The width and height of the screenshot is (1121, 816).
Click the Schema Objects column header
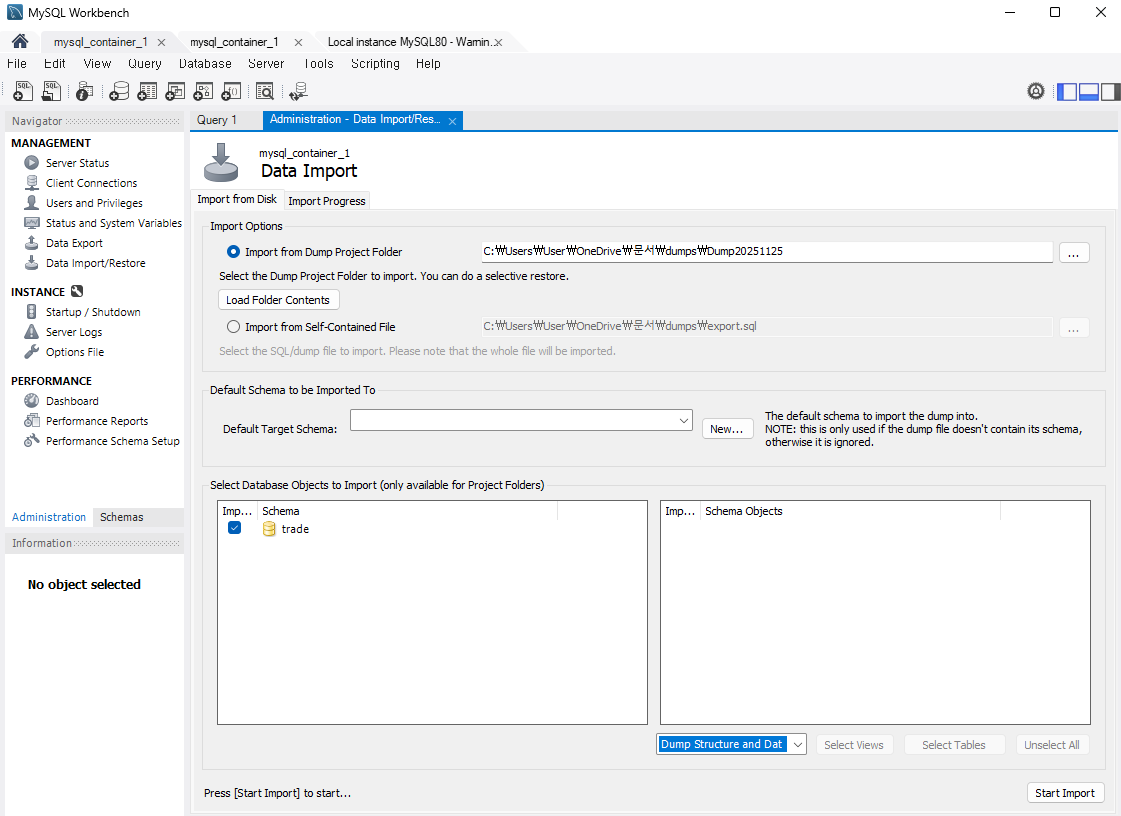point(850,511)
